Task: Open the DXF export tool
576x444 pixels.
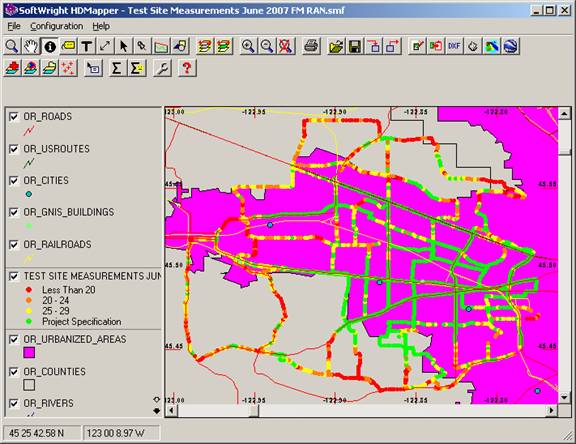Action: coord(454,46)
